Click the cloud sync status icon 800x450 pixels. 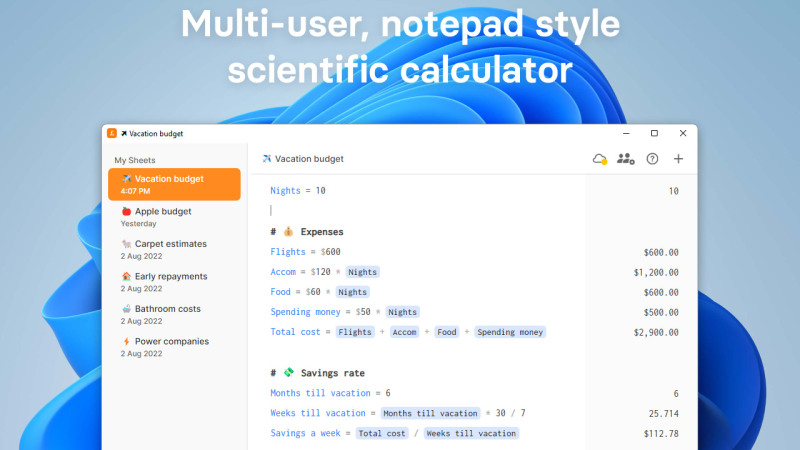pyautogui.click(x=600, y=159)
